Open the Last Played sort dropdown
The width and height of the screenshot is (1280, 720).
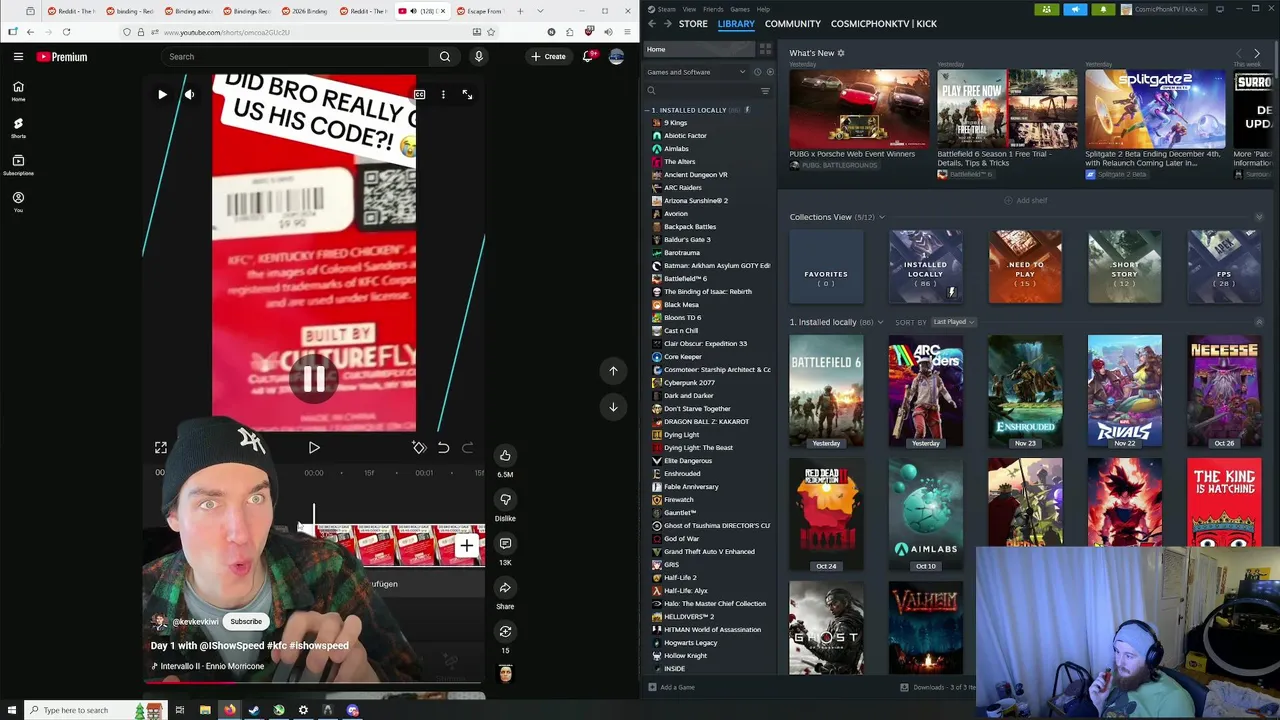point(953,322)
